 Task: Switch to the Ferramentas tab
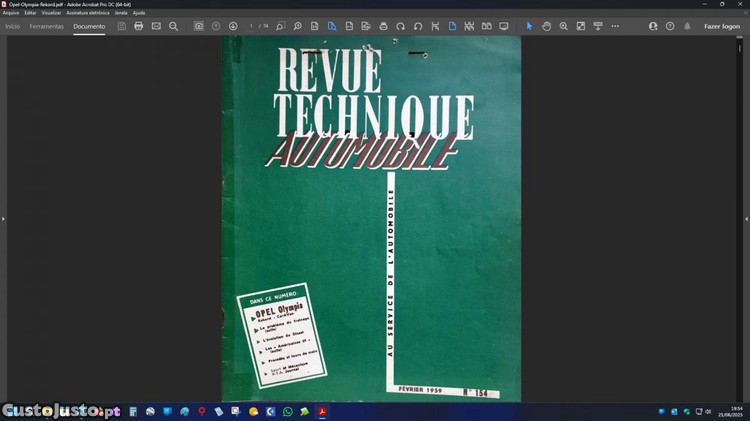point(47,26)
